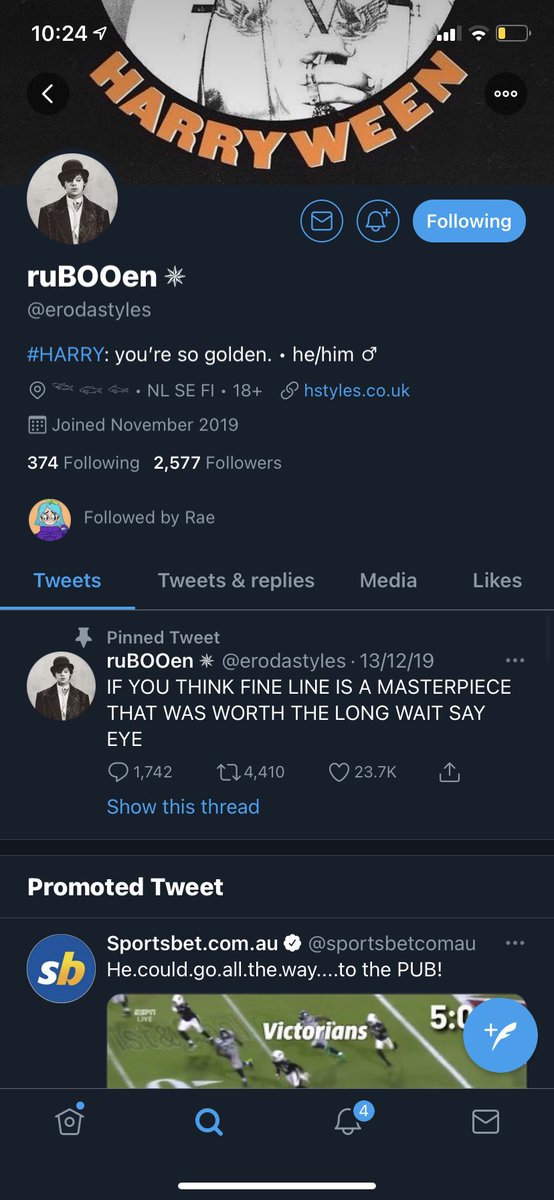Image resolution: width=554 pixels, height=1200 pixels.
Task: Toggle the Following button
Action: [x=468, y=222]
